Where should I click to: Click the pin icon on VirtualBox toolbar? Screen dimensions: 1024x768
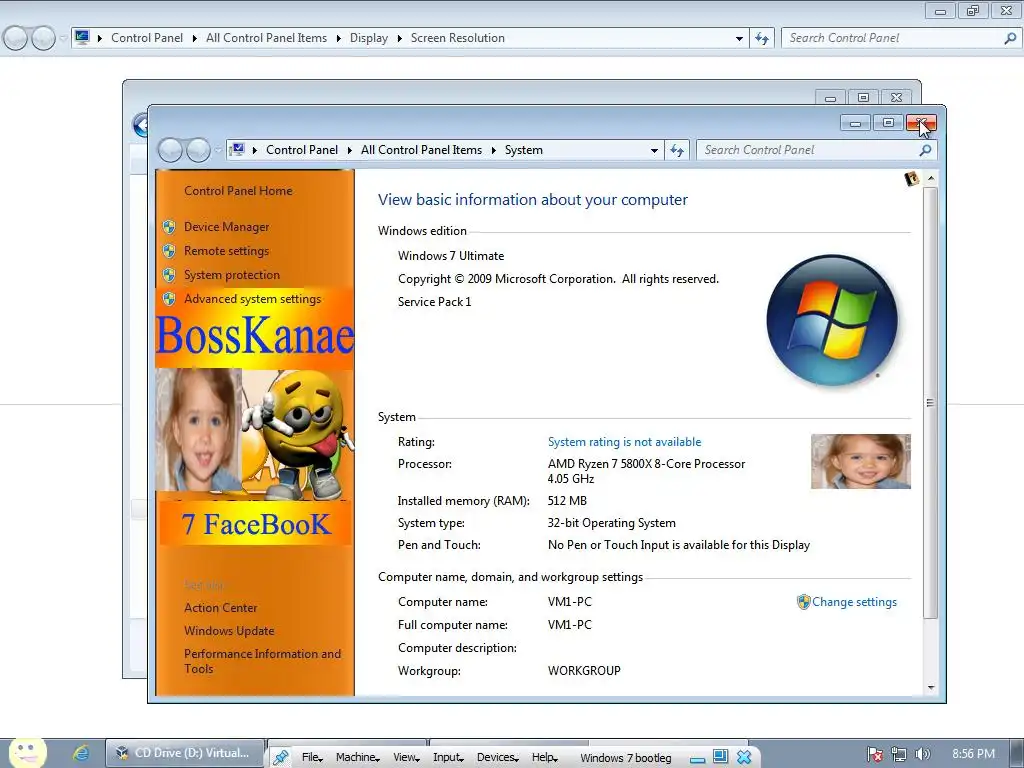click(x=281, y=757)
